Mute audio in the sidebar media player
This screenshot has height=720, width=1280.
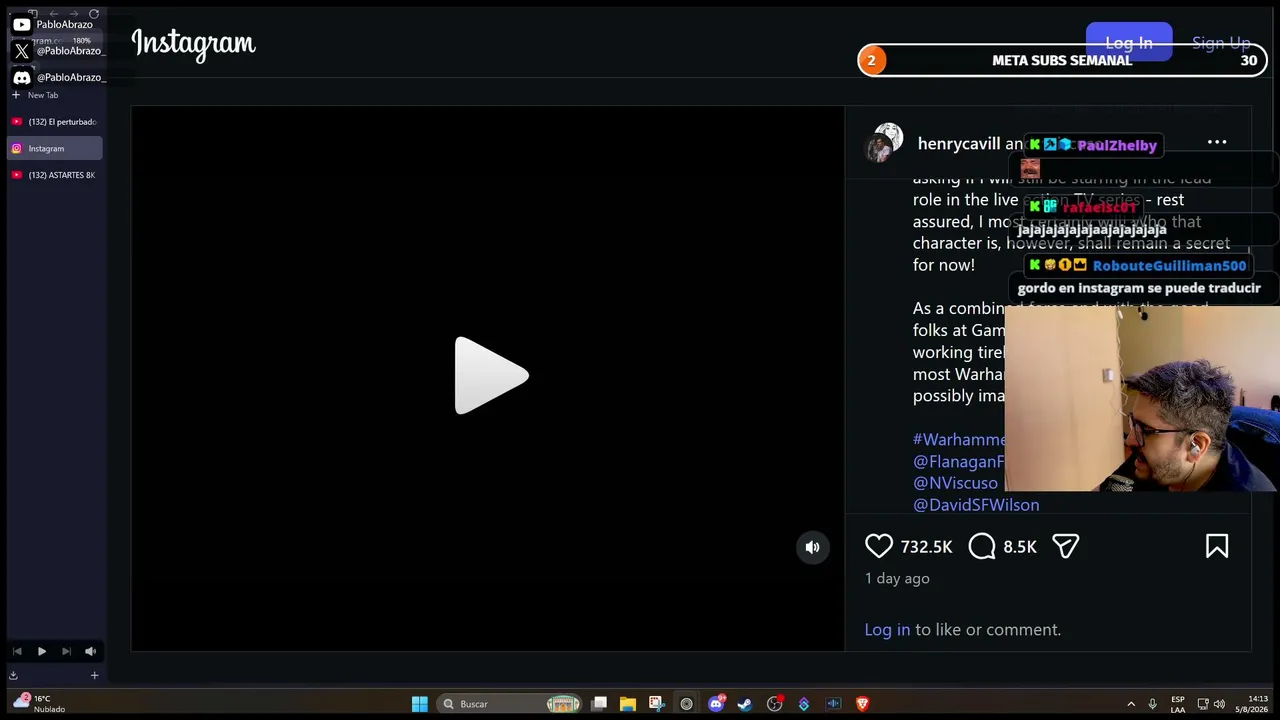[x=90, y=651]
